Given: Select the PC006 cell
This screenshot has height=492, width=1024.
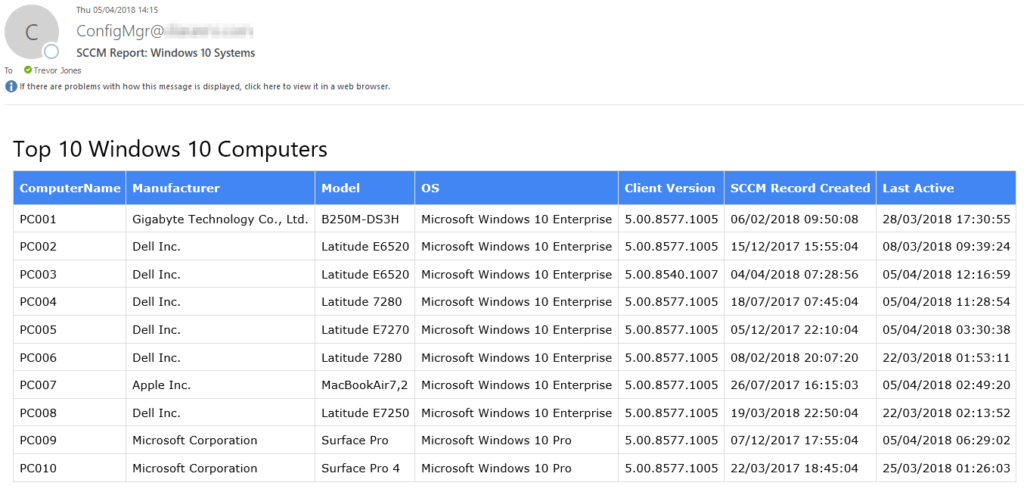Looking at the screenshot, I should (x=70, y=357).
